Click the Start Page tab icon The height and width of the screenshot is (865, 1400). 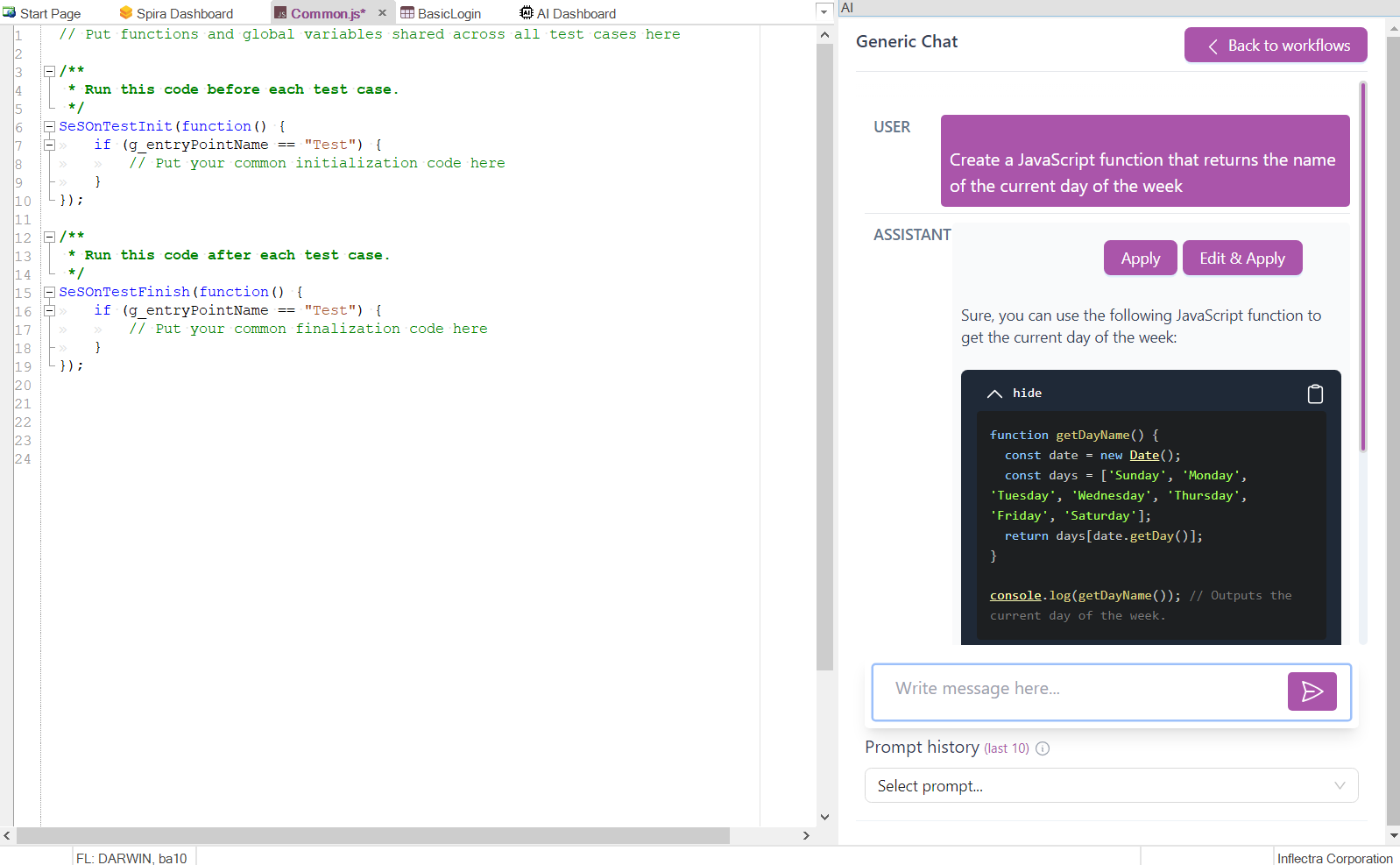coord(10,13)
